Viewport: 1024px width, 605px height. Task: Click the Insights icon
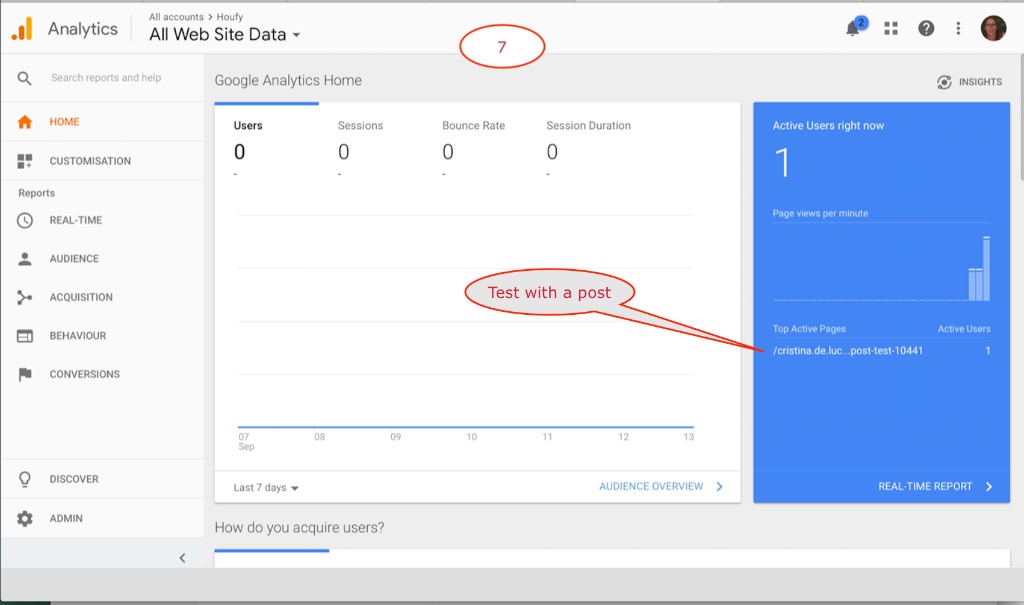coord(944,82)
